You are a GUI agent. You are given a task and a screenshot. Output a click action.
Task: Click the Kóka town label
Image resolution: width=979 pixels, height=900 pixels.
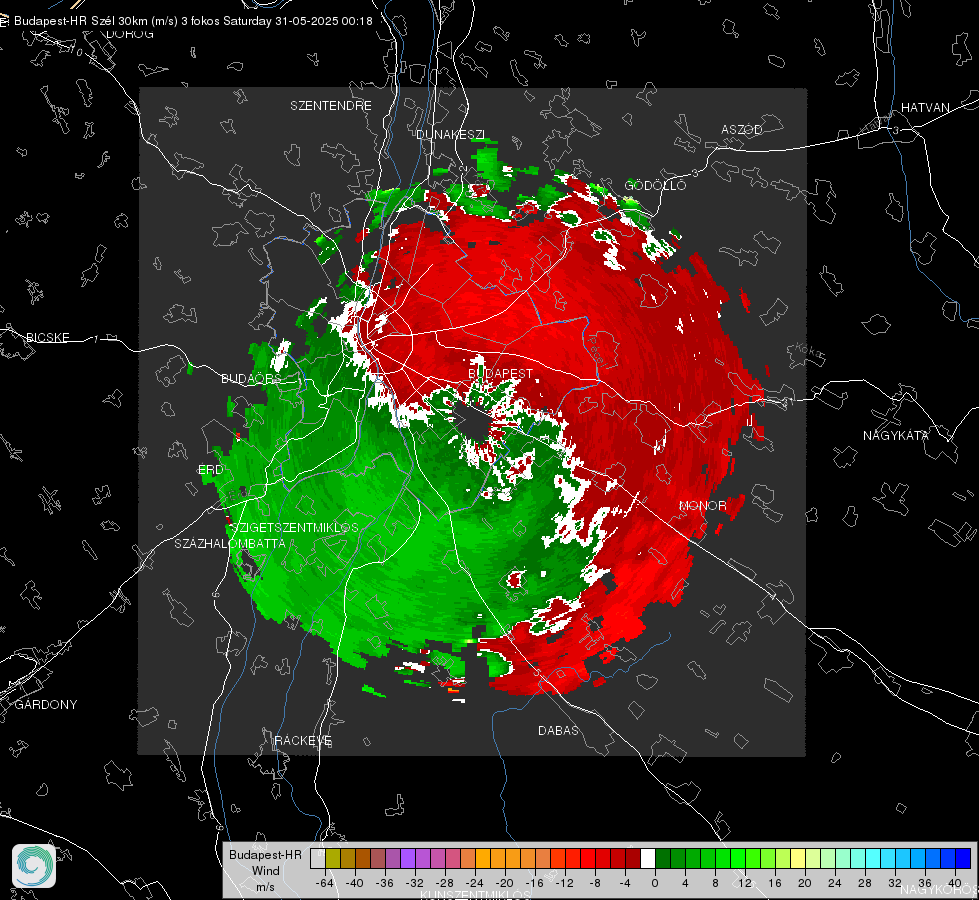point(809,352)
